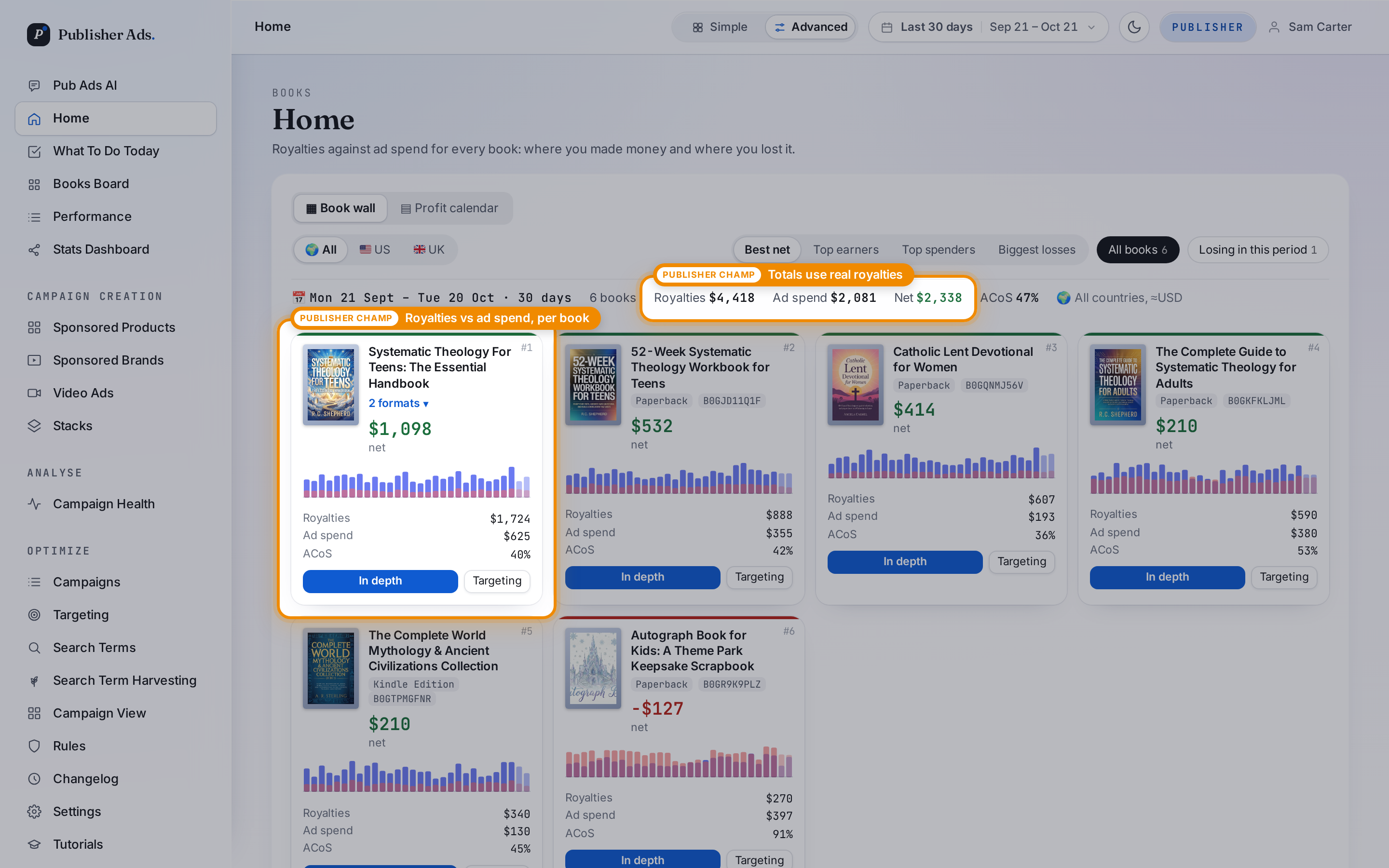Switch to Book wall tab

[340, 208]
